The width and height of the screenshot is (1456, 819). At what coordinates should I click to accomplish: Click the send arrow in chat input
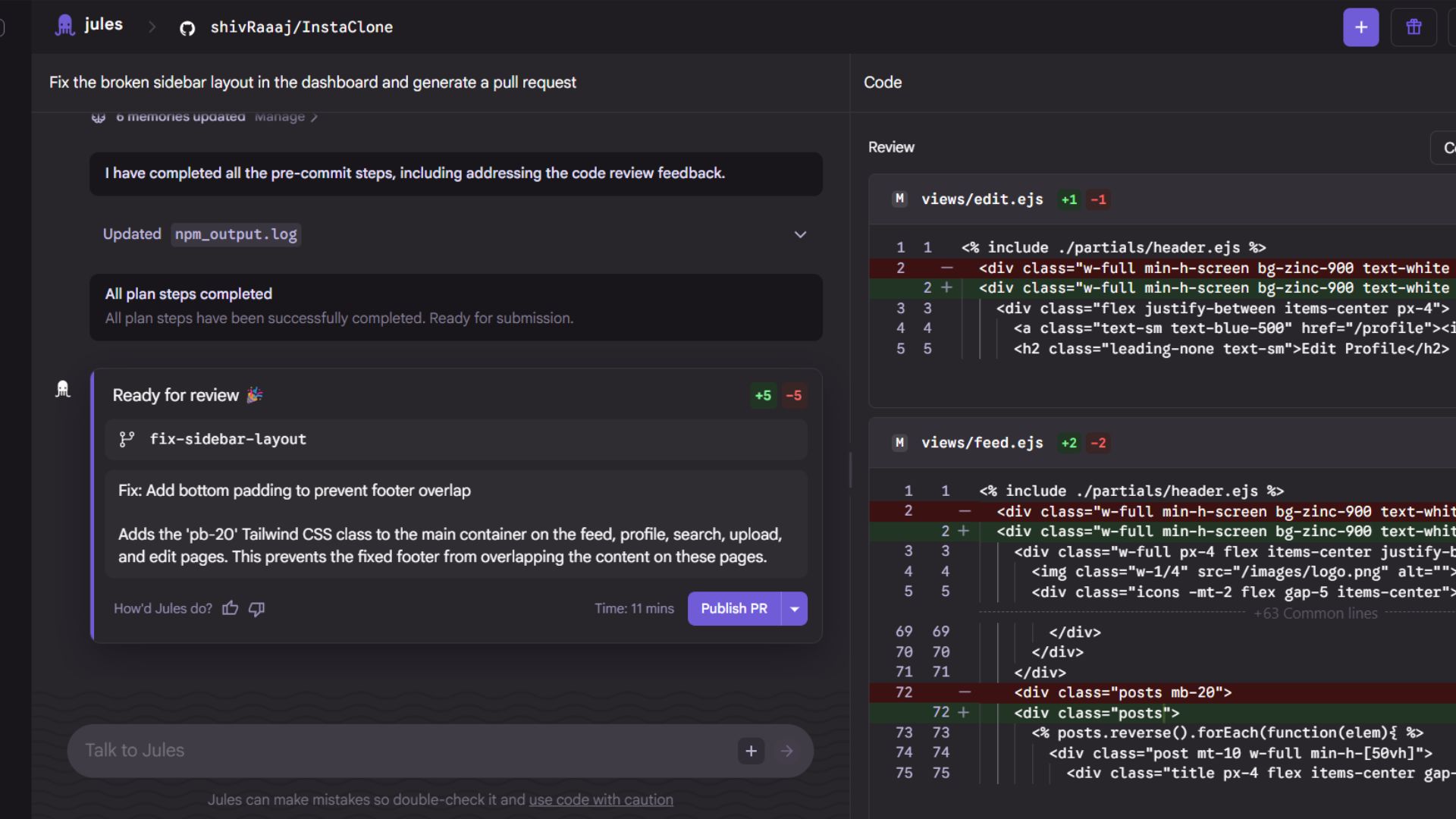(x=786, y=751)
